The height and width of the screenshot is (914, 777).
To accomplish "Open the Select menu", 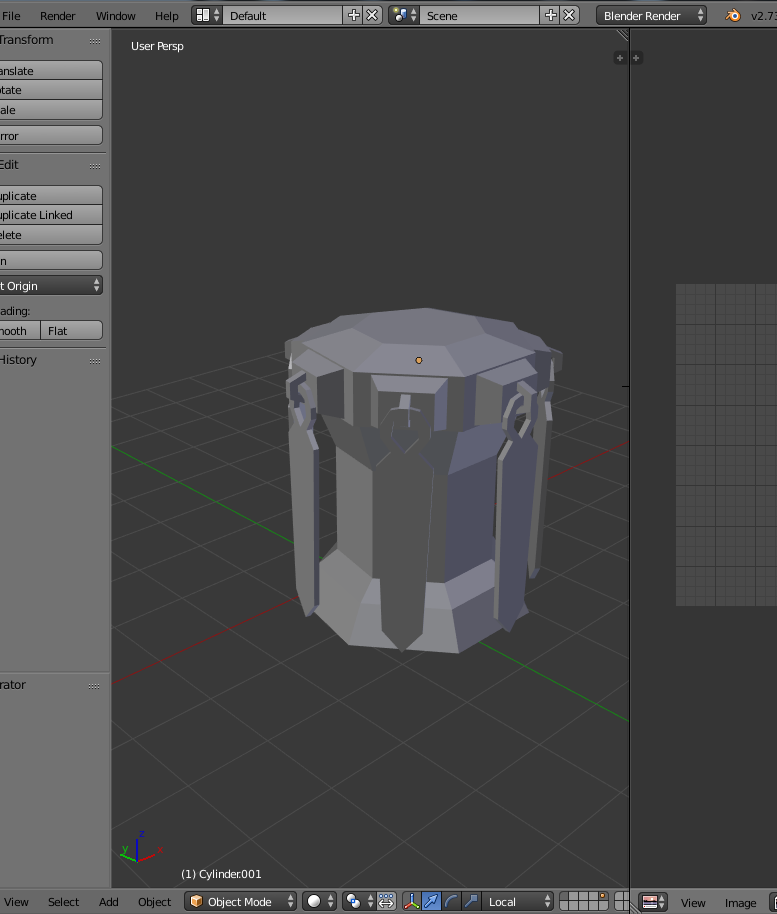I will (64, 902).
